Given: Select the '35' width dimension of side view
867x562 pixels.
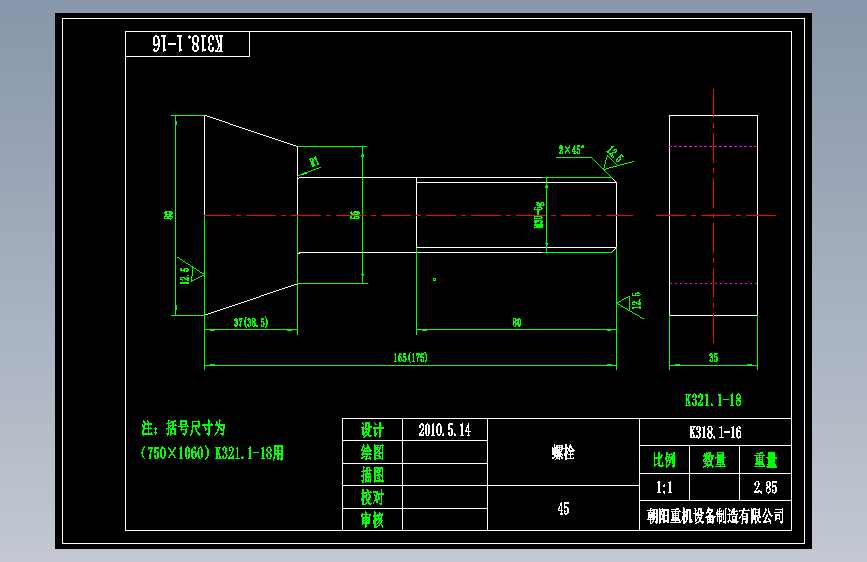Looking at the screenshot, I should [x=713, y=358].
